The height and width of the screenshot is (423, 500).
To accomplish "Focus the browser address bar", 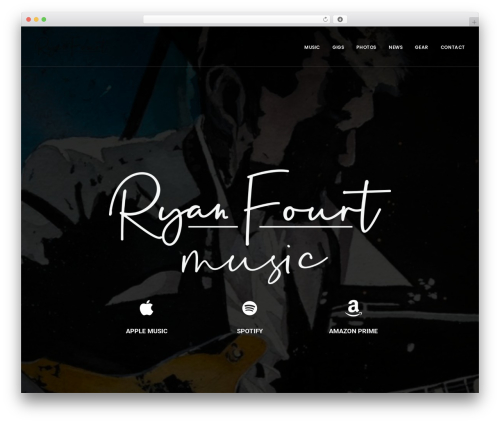I will click(237, 19).
